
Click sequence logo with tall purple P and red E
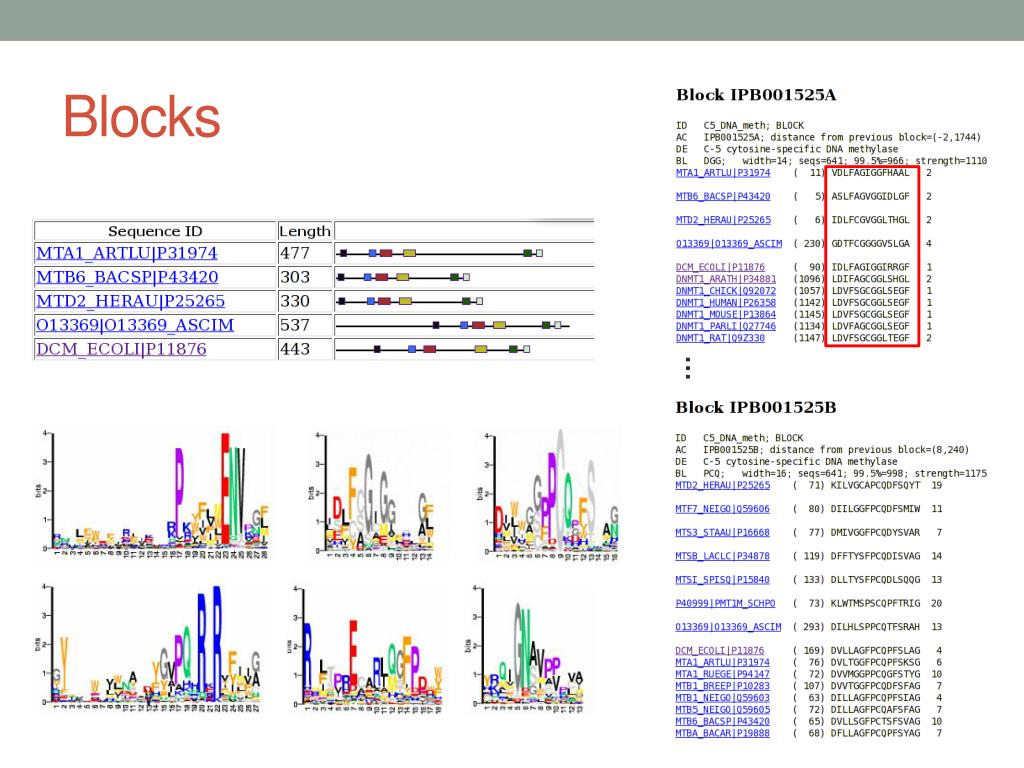153,494
